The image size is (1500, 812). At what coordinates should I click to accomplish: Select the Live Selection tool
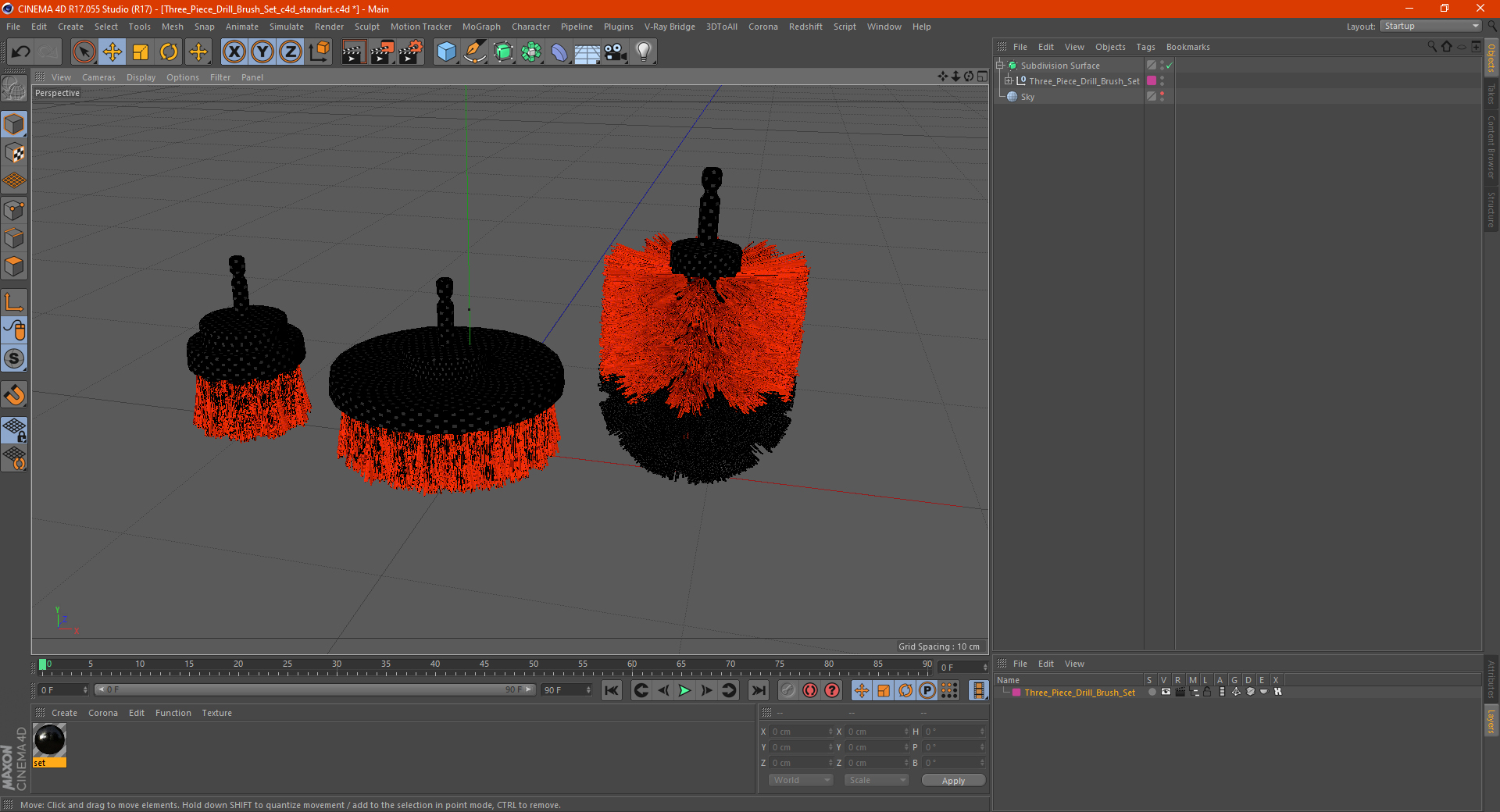(x=84, y=52)
